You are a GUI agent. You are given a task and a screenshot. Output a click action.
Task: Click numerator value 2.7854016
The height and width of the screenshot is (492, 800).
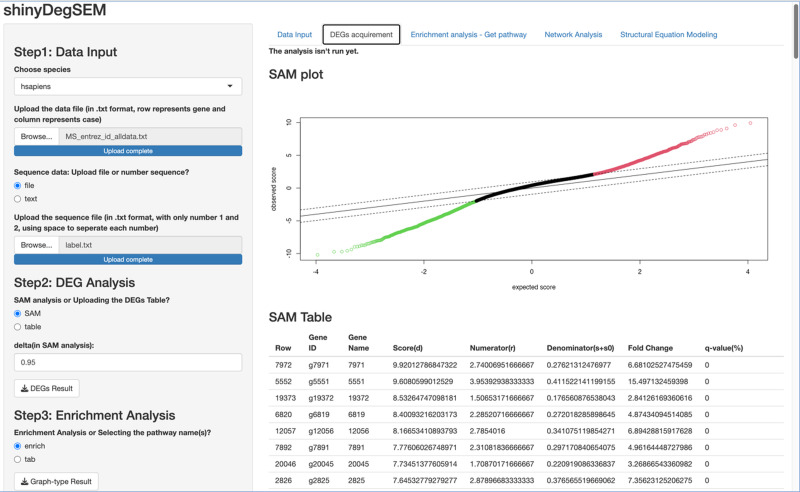click(487, 431)
